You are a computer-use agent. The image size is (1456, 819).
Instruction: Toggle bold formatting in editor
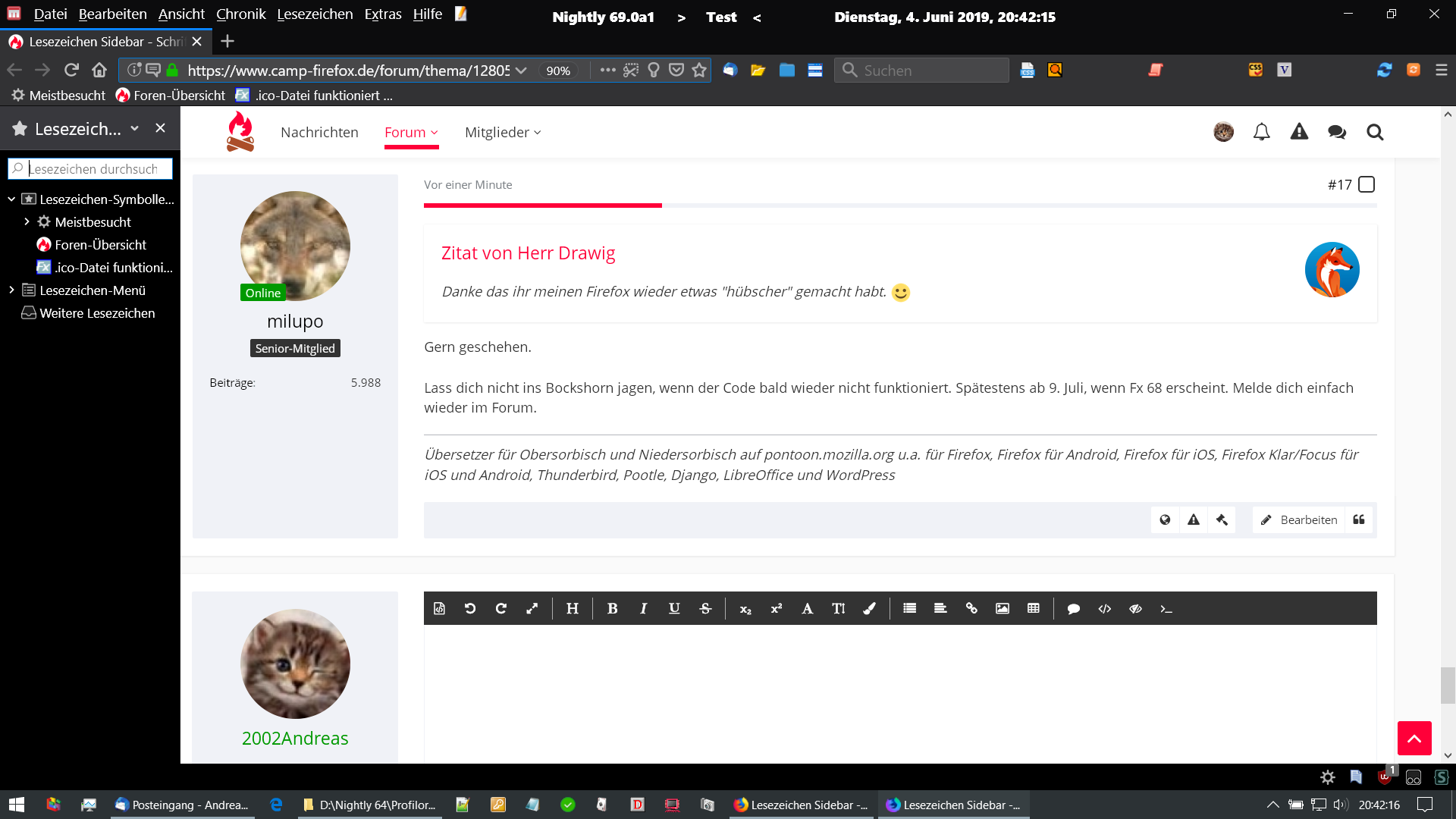click(612, 608)
